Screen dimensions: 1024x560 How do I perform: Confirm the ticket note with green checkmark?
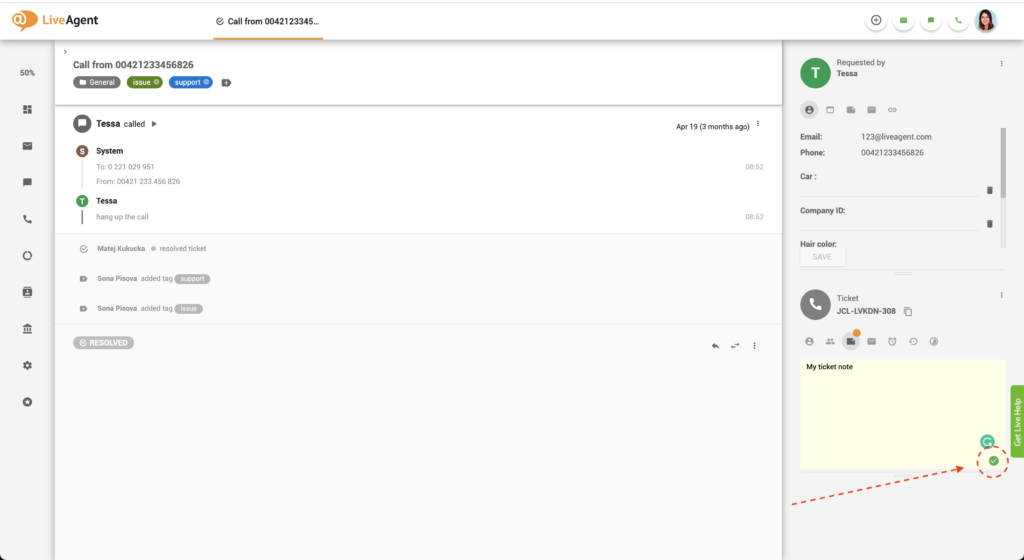coord(993,460)
